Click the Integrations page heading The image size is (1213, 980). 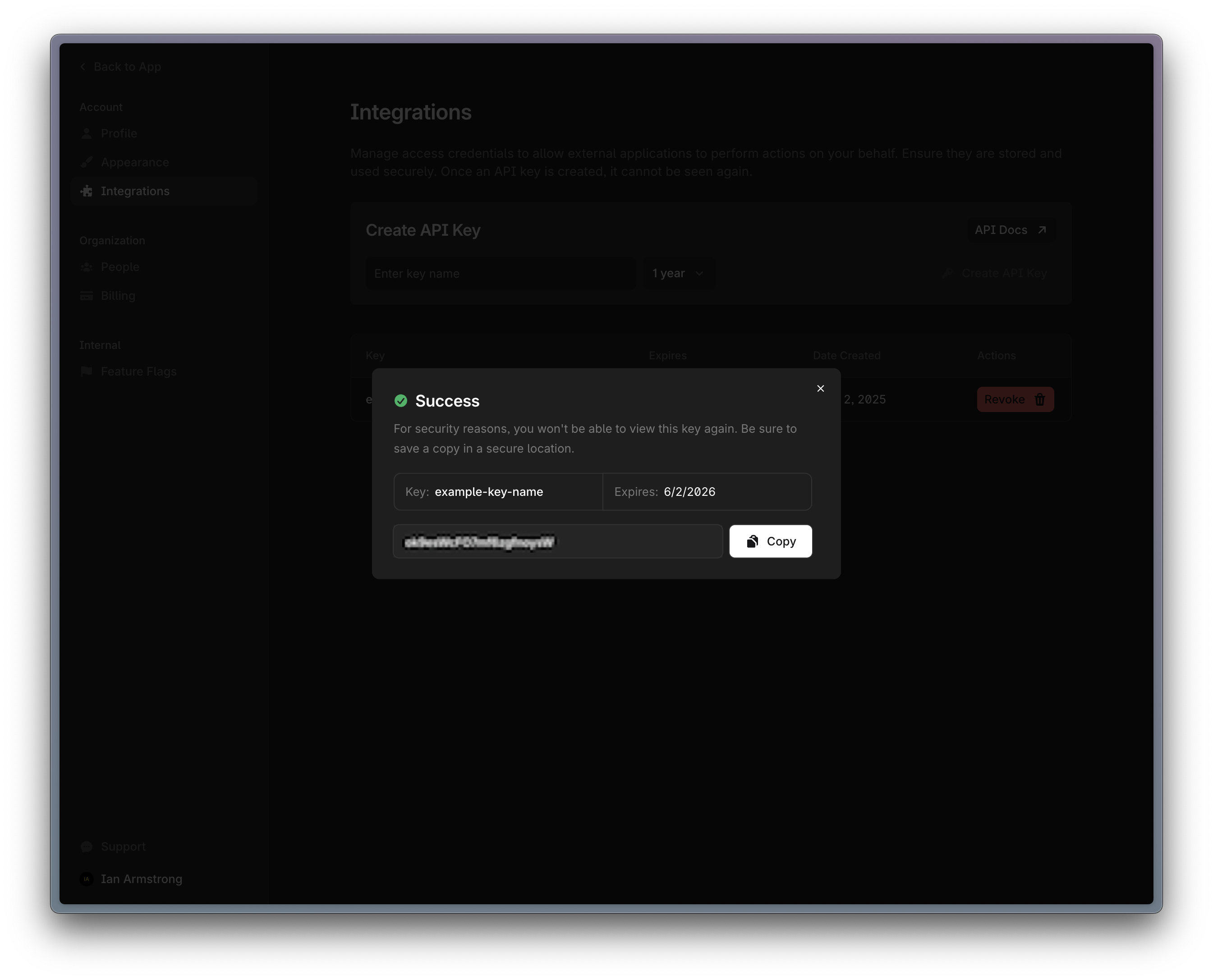point(410,112)
